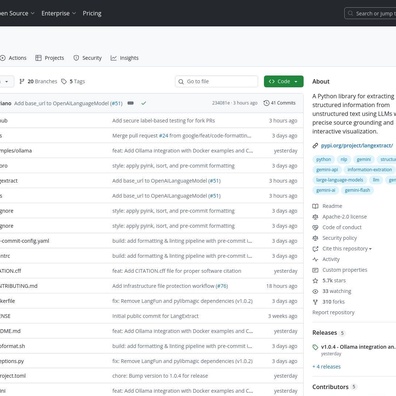The image size is (396, 396).
Task: Select the gemini topic tag
Action: coord(364,159)
